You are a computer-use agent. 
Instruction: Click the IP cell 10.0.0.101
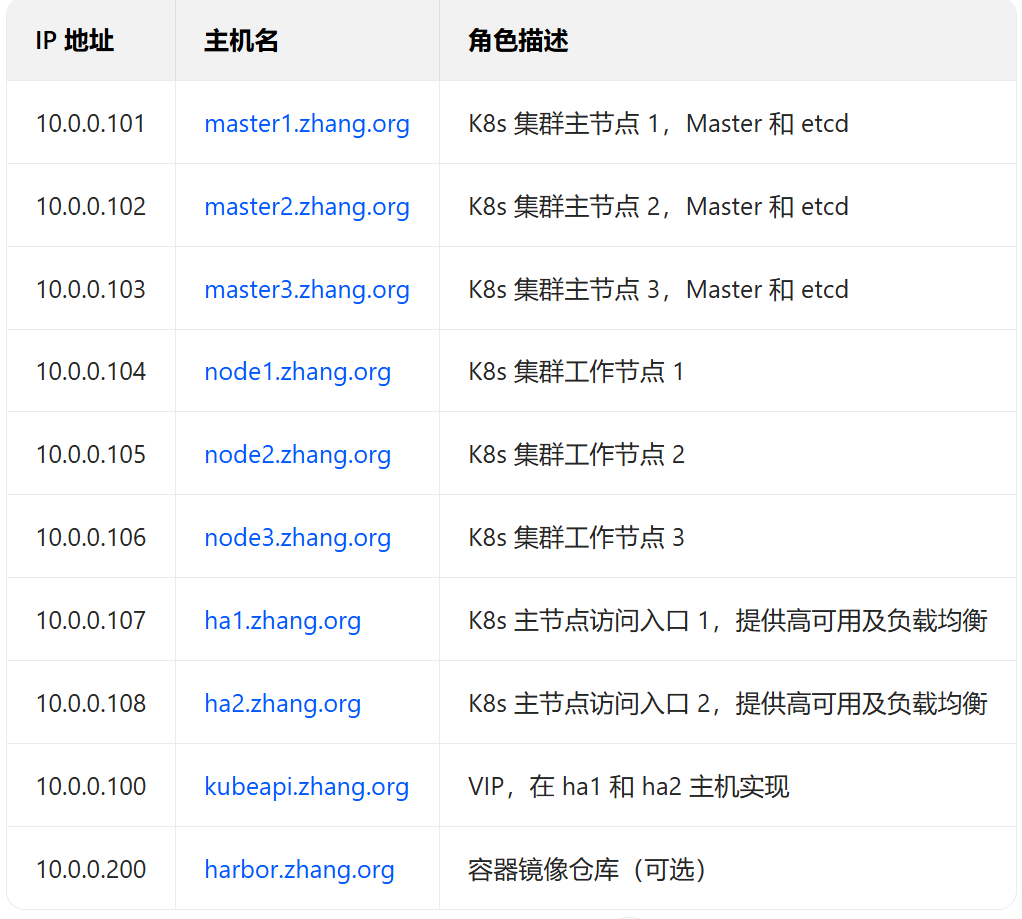point(91,124)
